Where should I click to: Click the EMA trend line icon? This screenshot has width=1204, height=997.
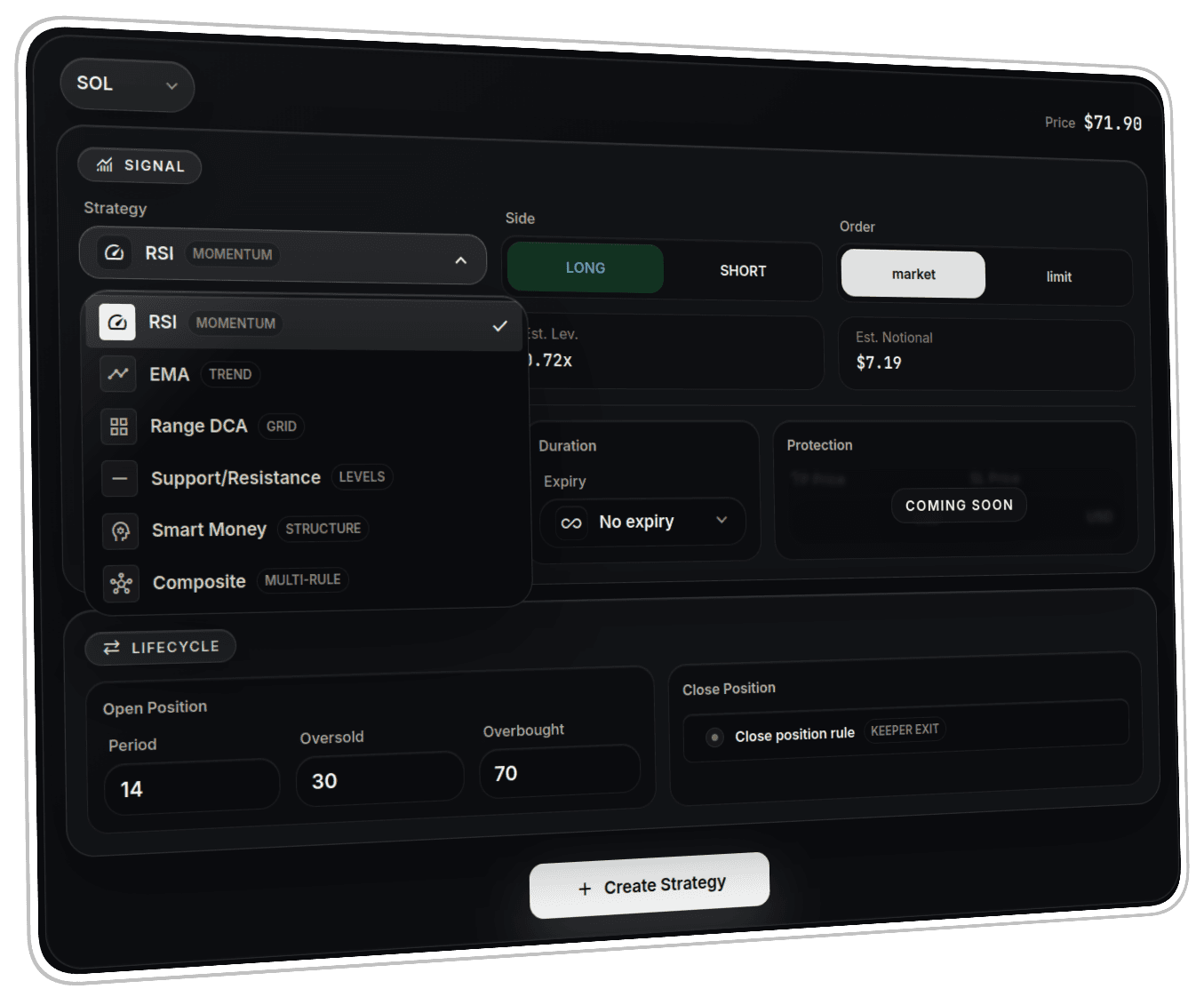tap(118, 373)
